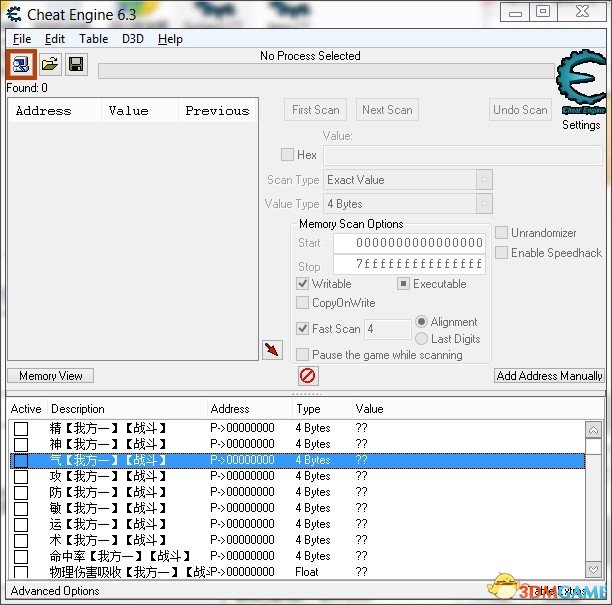Activate checkbox for 命中率【我方一】 entry

(21, 556)
